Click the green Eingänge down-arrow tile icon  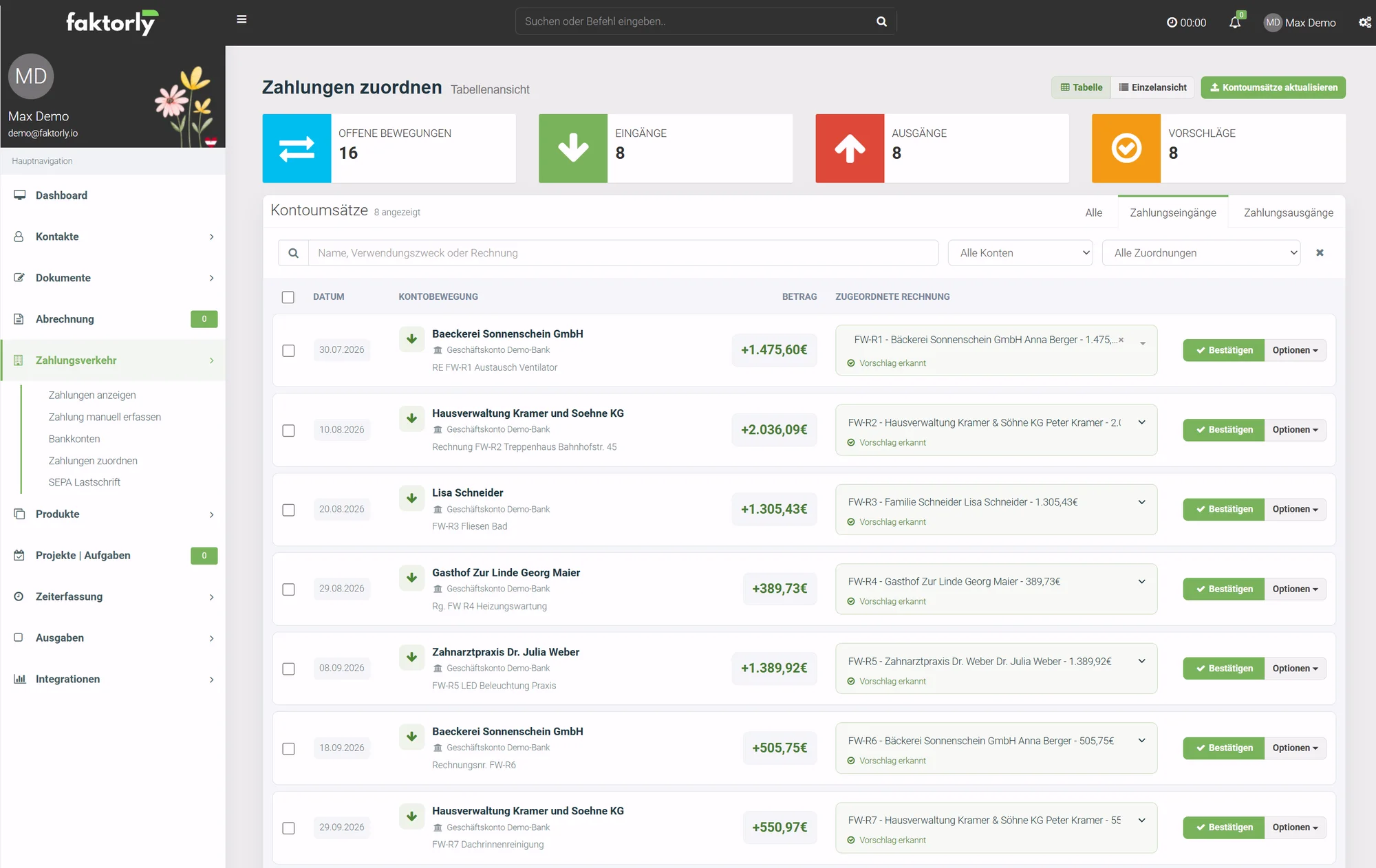point(573,149)
